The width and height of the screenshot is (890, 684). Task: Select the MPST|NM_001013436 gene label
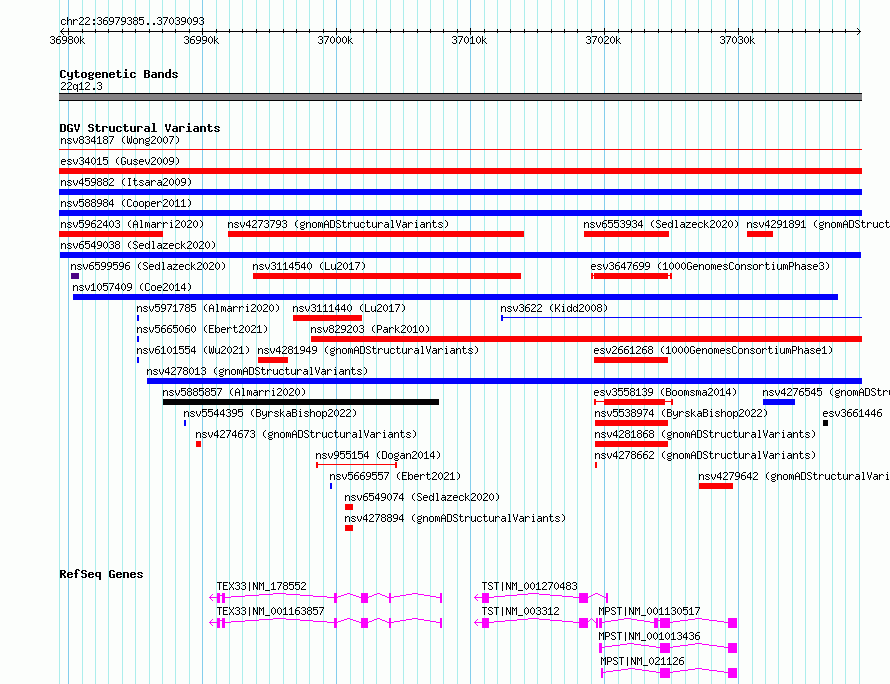[649, 636]
